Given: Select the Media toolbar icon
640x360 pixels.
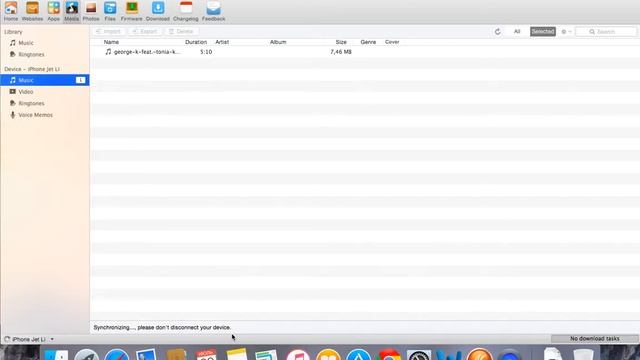Looking at the screenshot, I should coord(71,11).
